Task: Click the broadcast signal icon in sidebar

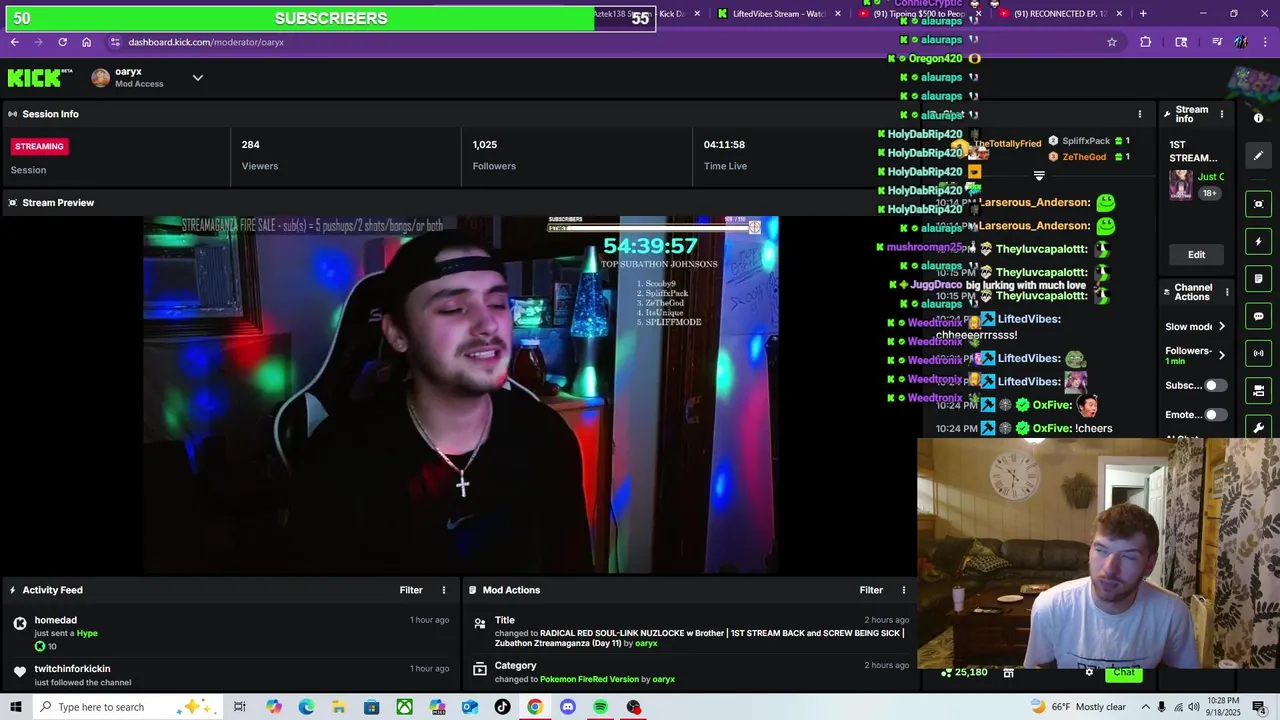Action: coord(1258,353)
